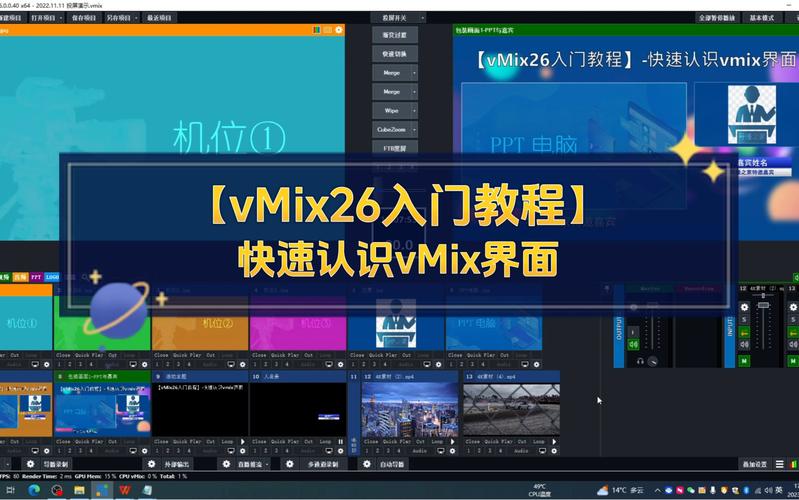Open settings gear for 人名条 input 10

coord(340,451)
